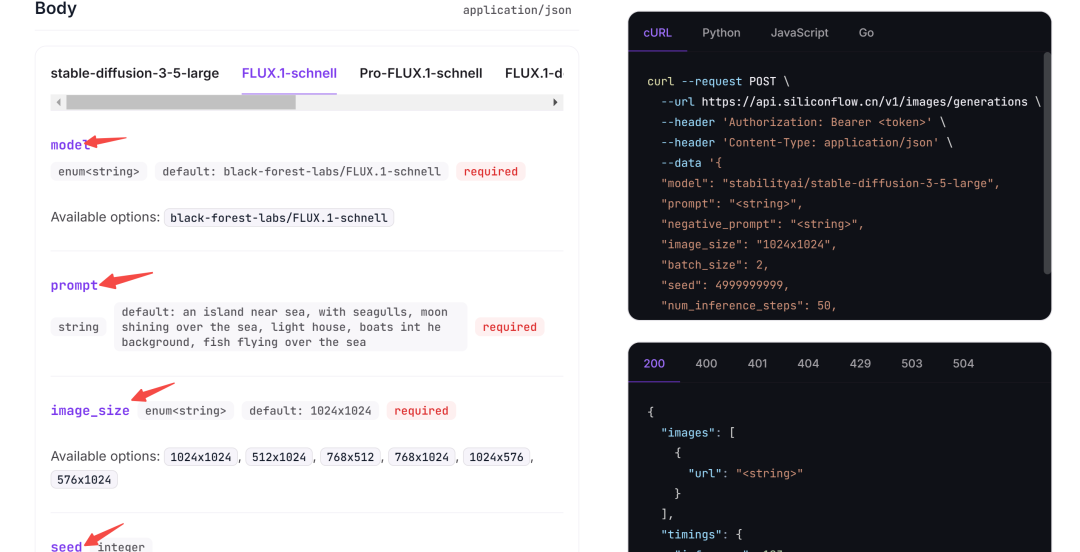Click the image_size parameter name
The image size is (1080, 552).
pos(90,411)
